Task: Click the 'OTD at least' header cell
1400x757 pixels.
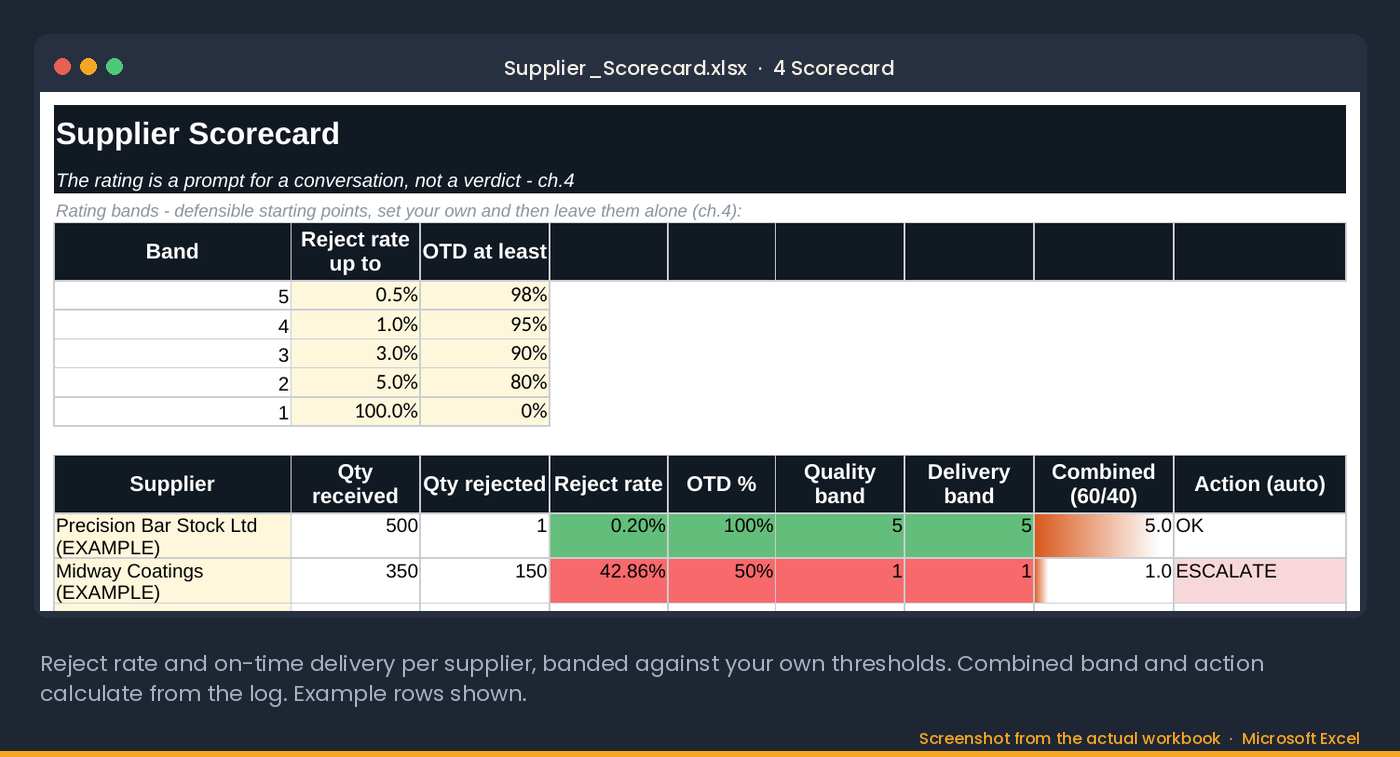Action: [485, 252]
